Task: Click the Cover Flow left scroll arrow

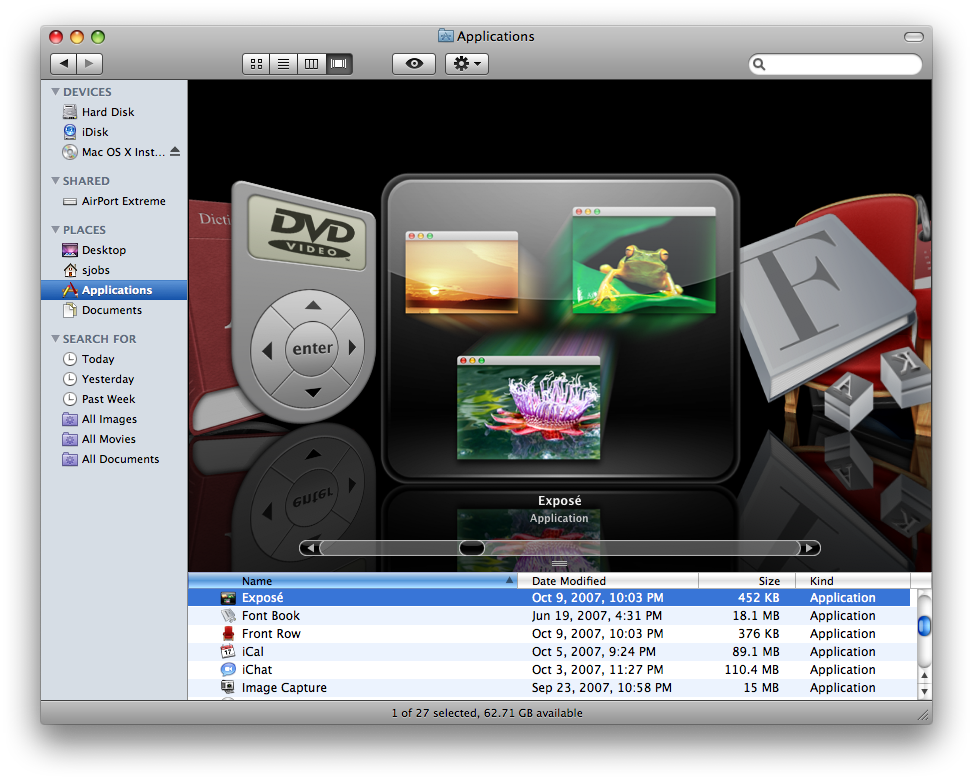Action: pos(310,548)
